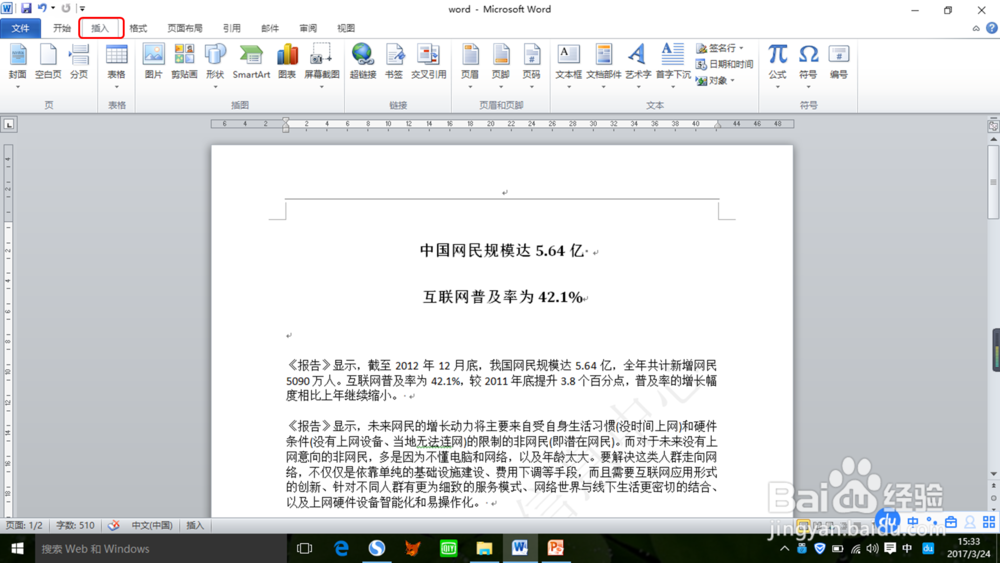Click the page count 页面: 1/2
This screenshot has height=563, width=1000.
[x=24, y=525]
